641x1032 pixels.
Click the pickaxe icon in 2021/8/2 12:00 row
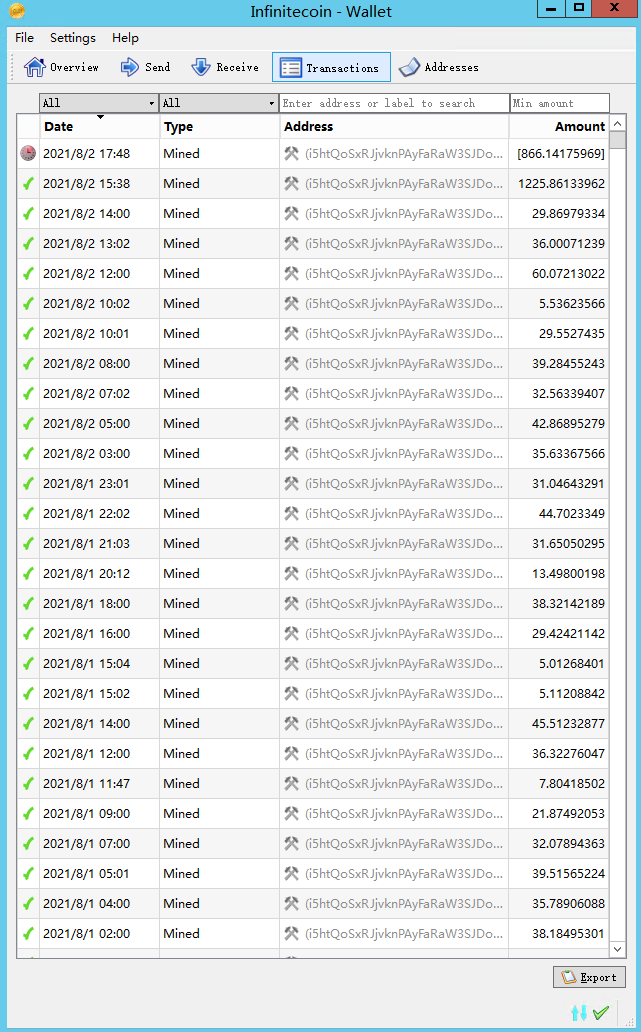point(291,274)
